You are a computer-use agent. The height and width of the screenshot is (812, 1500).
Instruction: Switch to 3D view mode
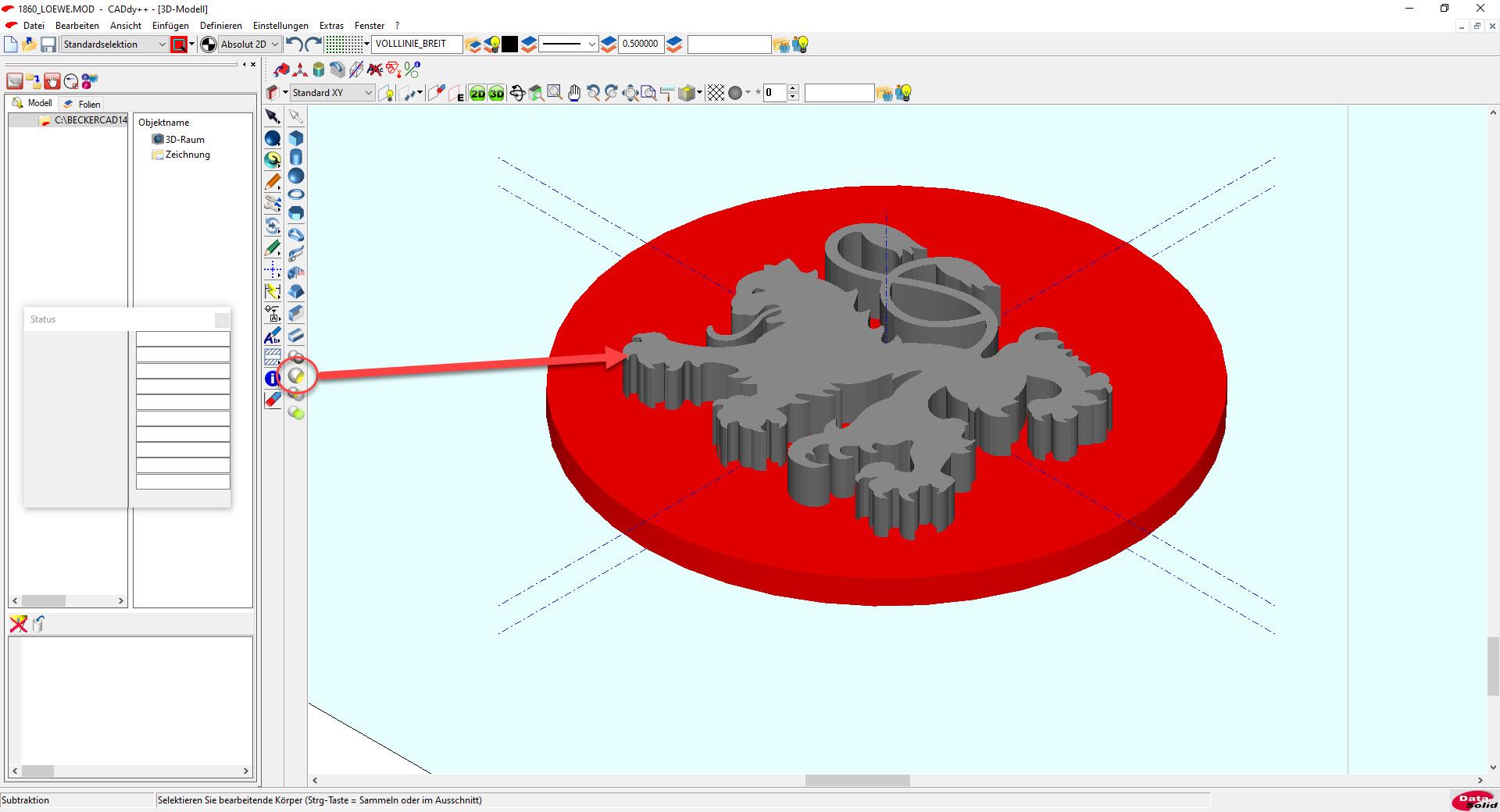496,93
